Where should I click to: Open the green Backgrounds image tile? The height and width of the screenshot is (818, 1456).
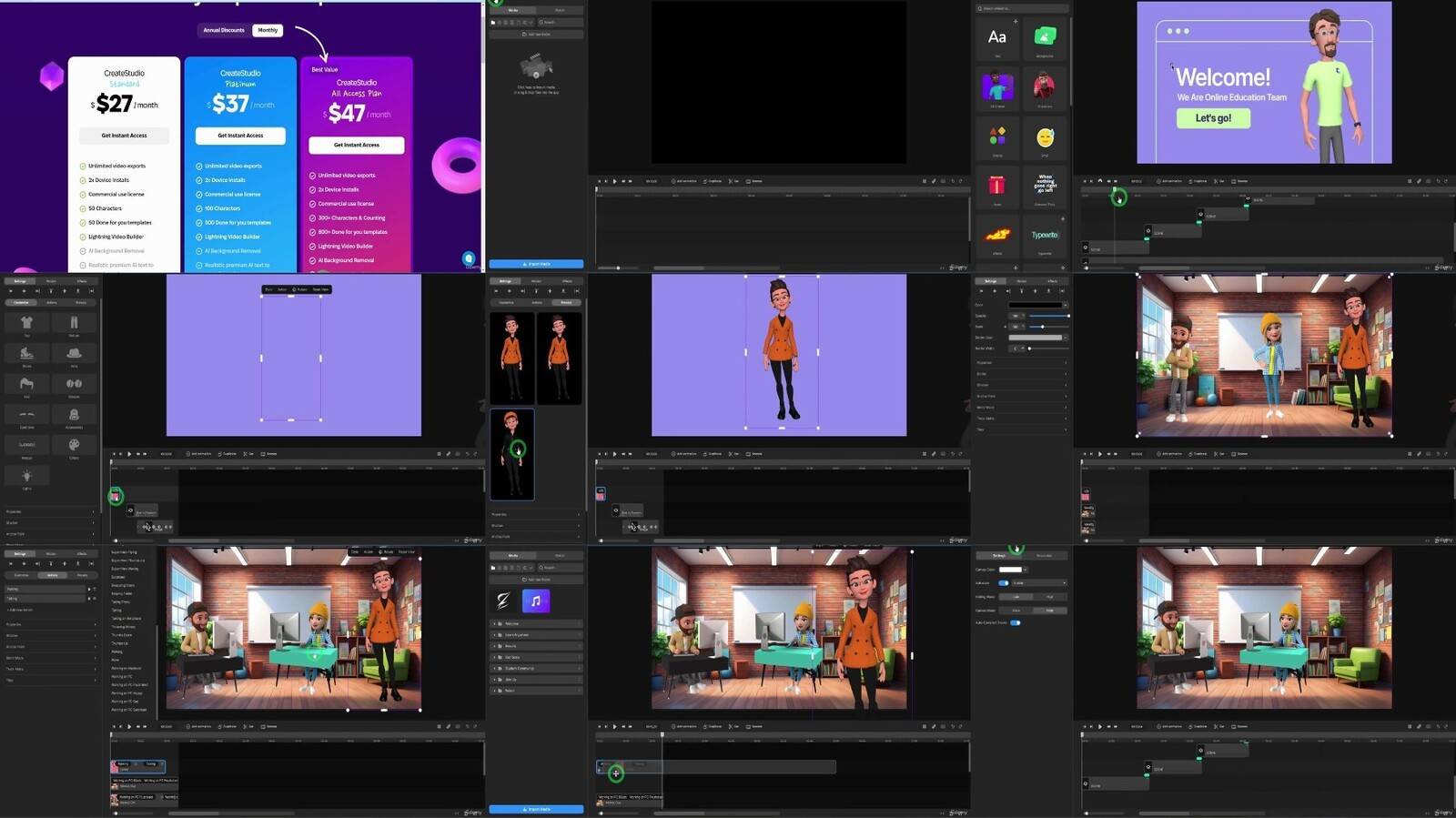point(1045,36)
